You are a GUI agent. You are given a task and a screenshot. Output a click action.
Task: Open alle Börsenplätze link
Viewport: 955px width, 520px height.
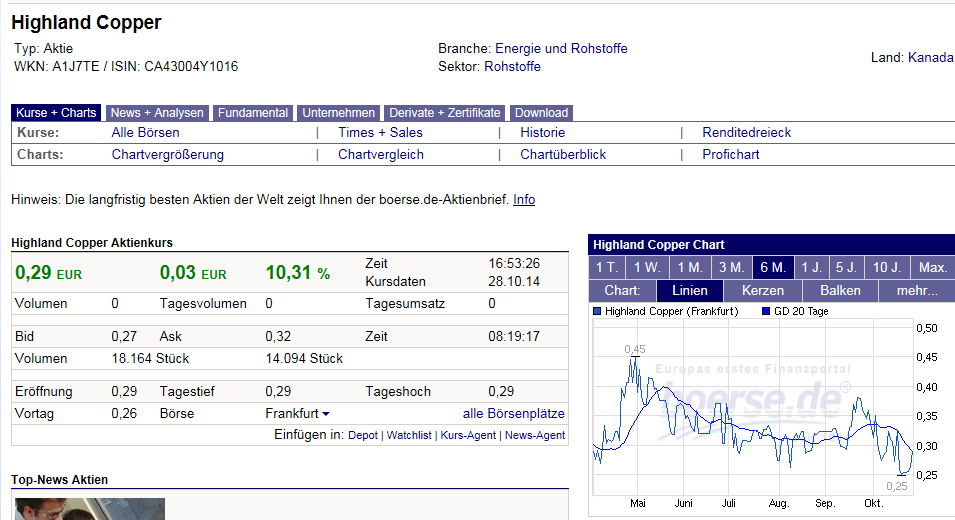point(513,413)
